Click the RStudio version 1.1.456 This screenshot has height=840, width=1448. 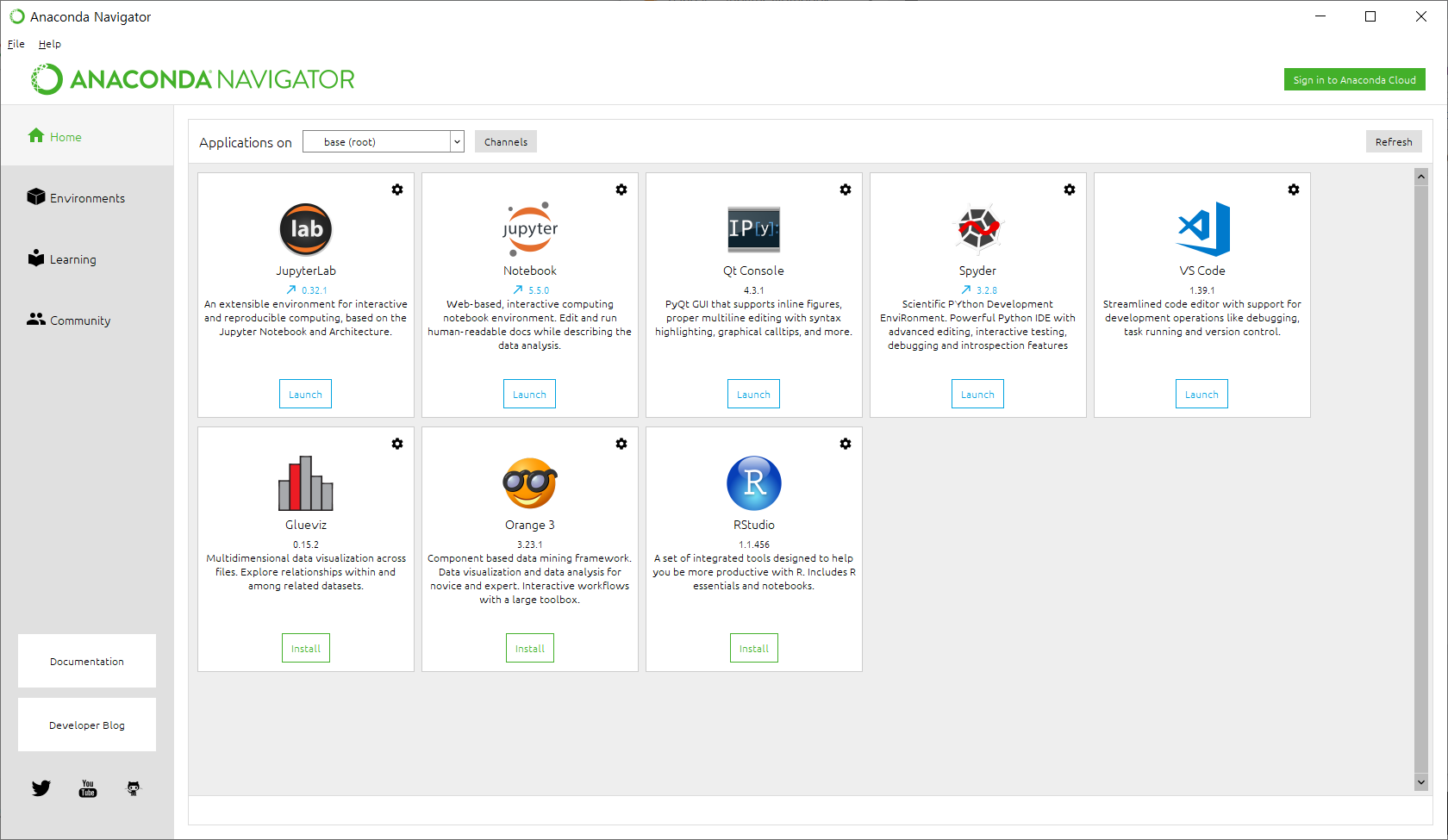(754, 544)
